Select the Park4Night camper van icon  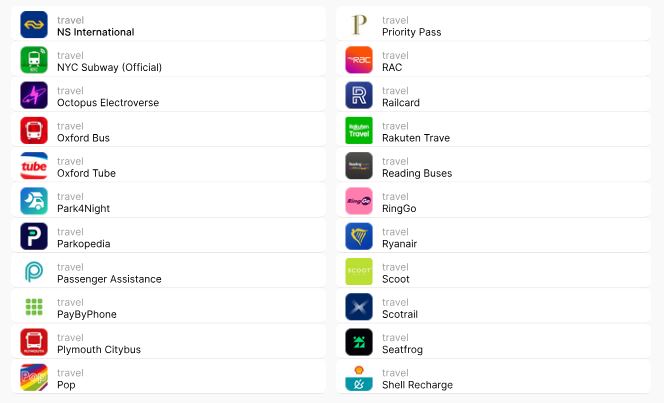(34, 201)
